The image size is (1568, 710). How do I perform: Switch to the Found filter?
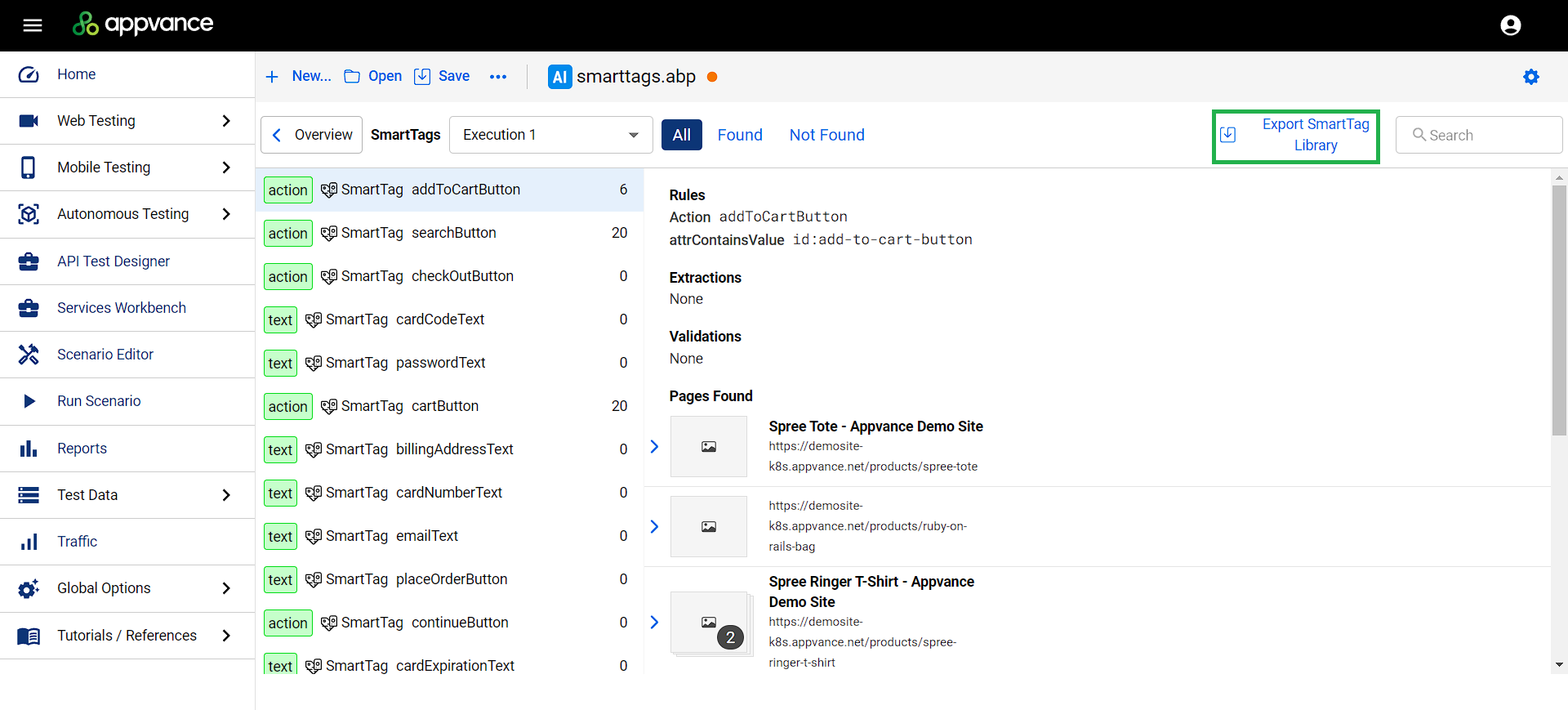pos(740,135)
